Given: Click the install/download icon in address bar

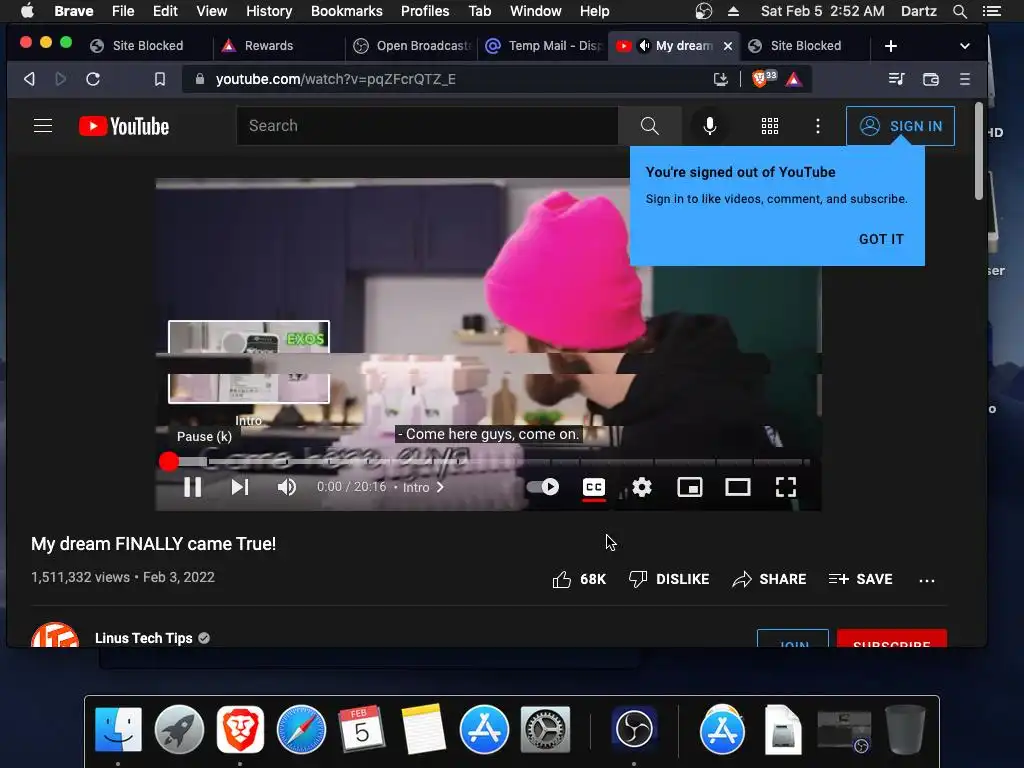Looking at the screenshot, I should point(720,79).
